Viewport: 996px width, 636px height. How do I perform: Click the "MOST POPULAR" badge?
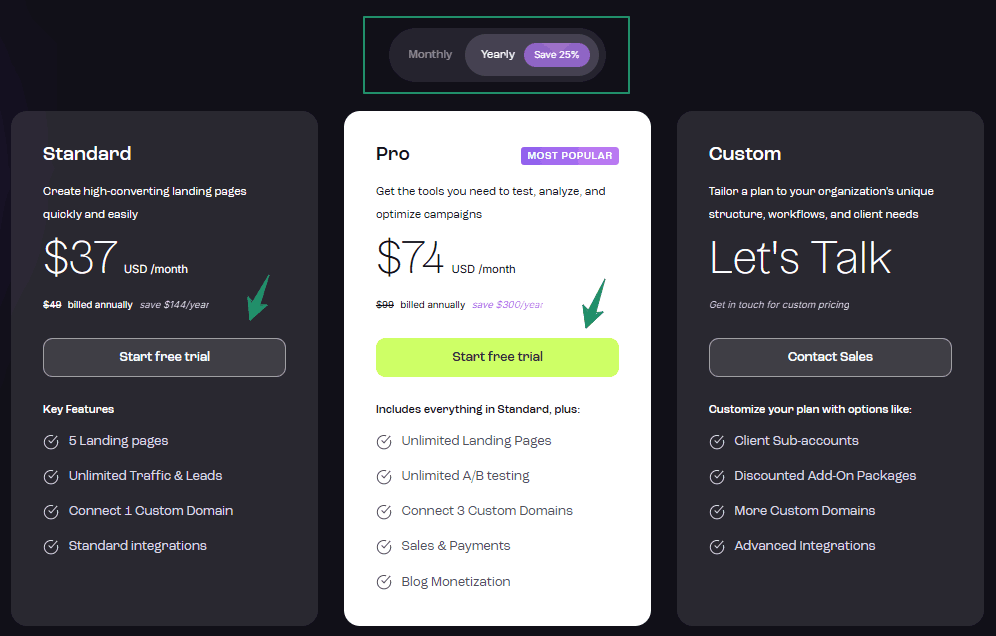[569, 155]
